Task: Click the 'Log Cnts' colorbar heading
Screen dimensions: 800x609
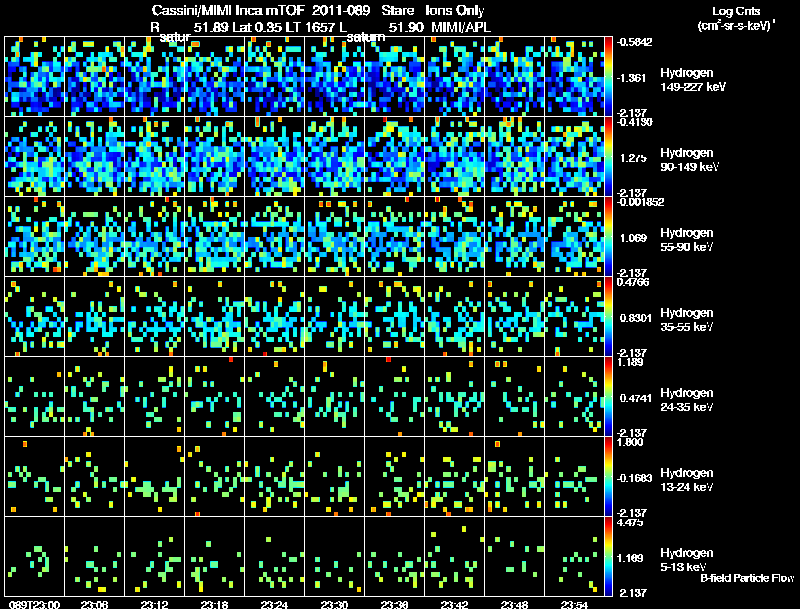Action: pos(736,11)
